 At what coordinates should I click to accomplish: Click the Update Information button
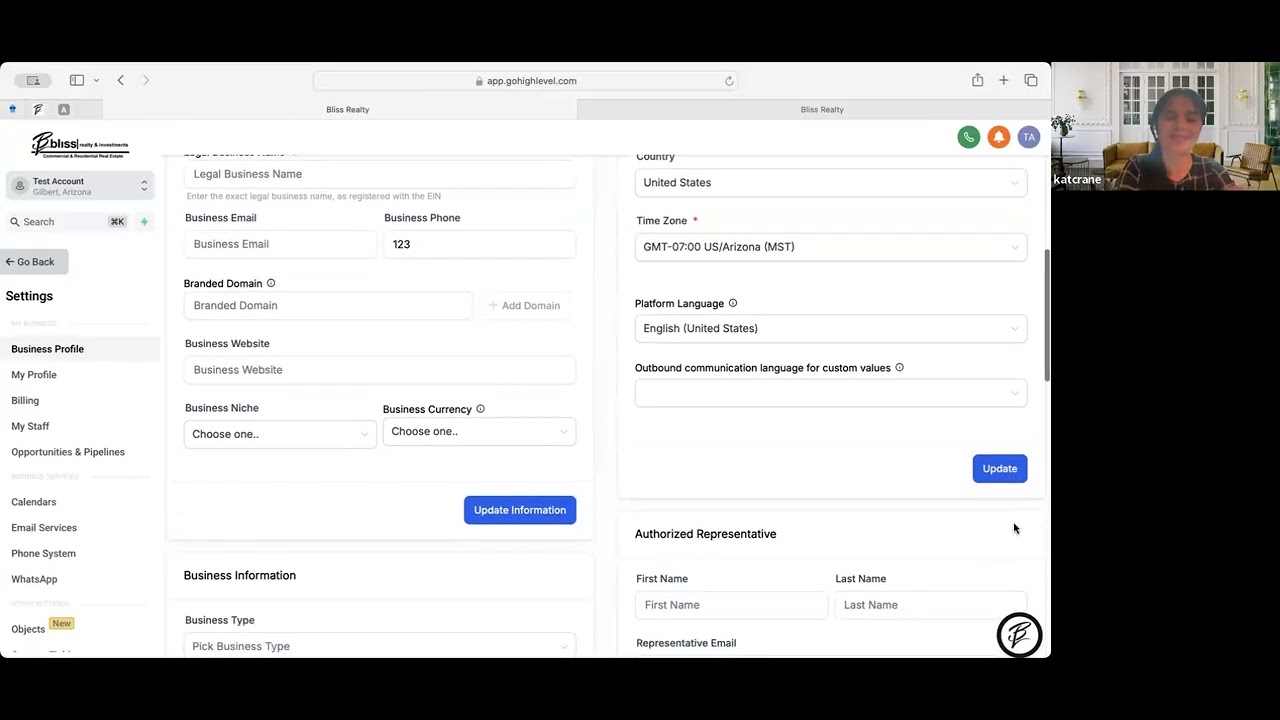coord(520,510)
